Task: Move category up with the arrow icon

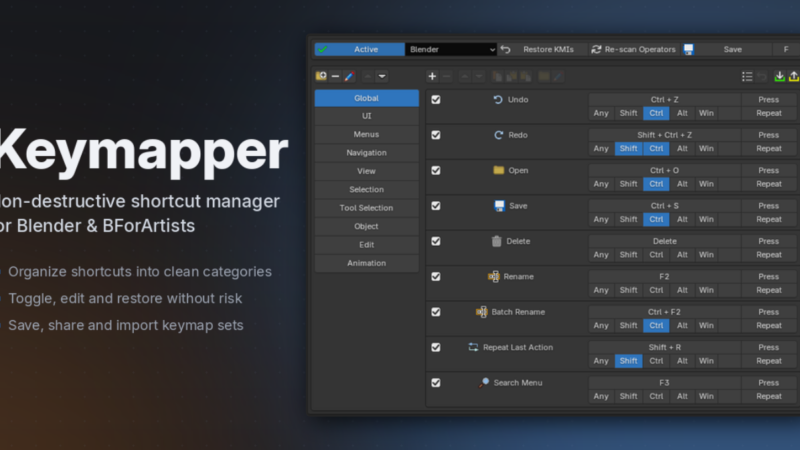Action: (x=367, y=76)
